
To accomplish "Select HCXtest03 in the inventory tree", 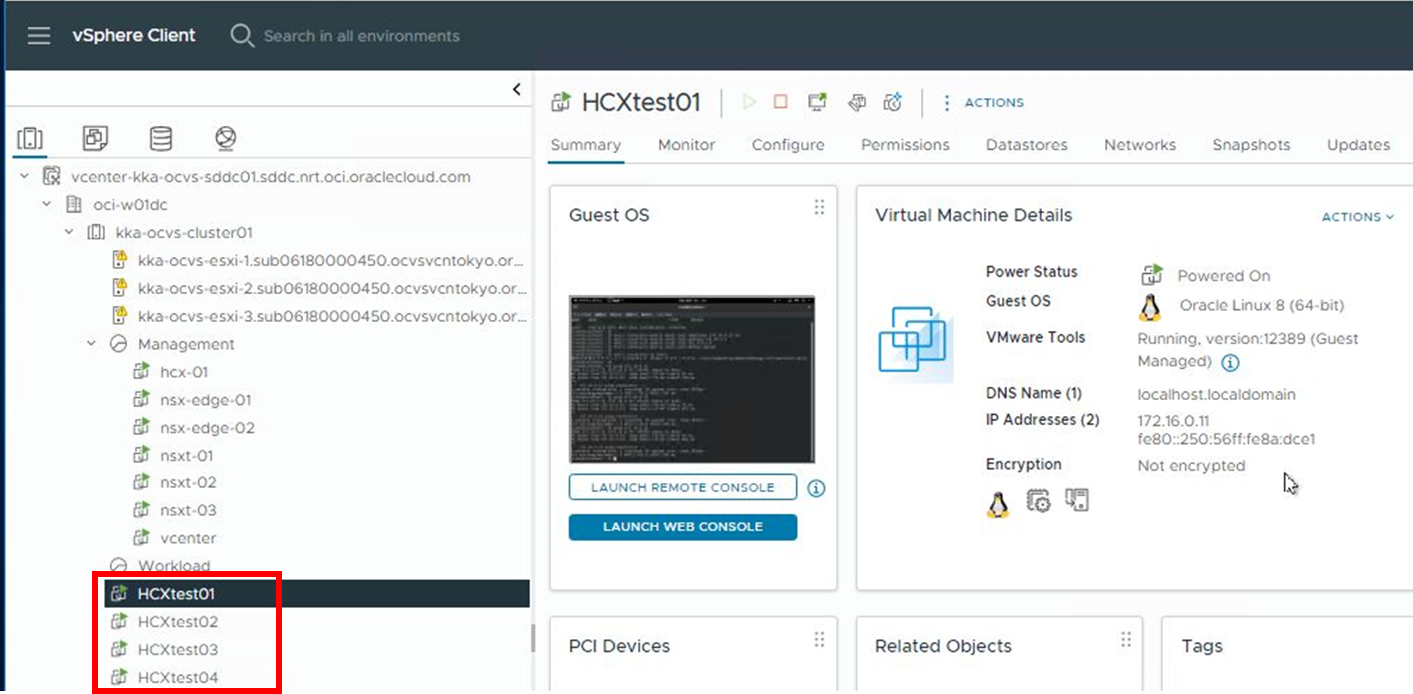I will (177, 650).
